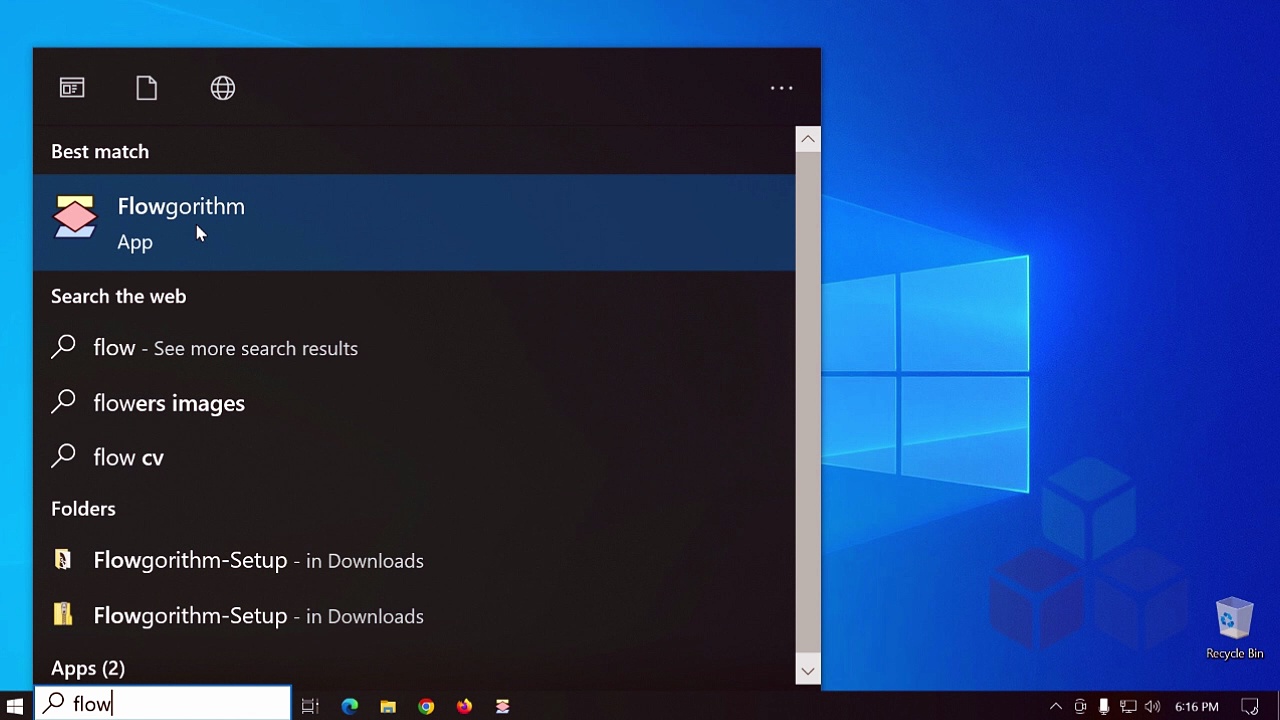Open the clock showing 6:16 PM
This screenshot has height=720, width=1280.
pos(1197,707)
